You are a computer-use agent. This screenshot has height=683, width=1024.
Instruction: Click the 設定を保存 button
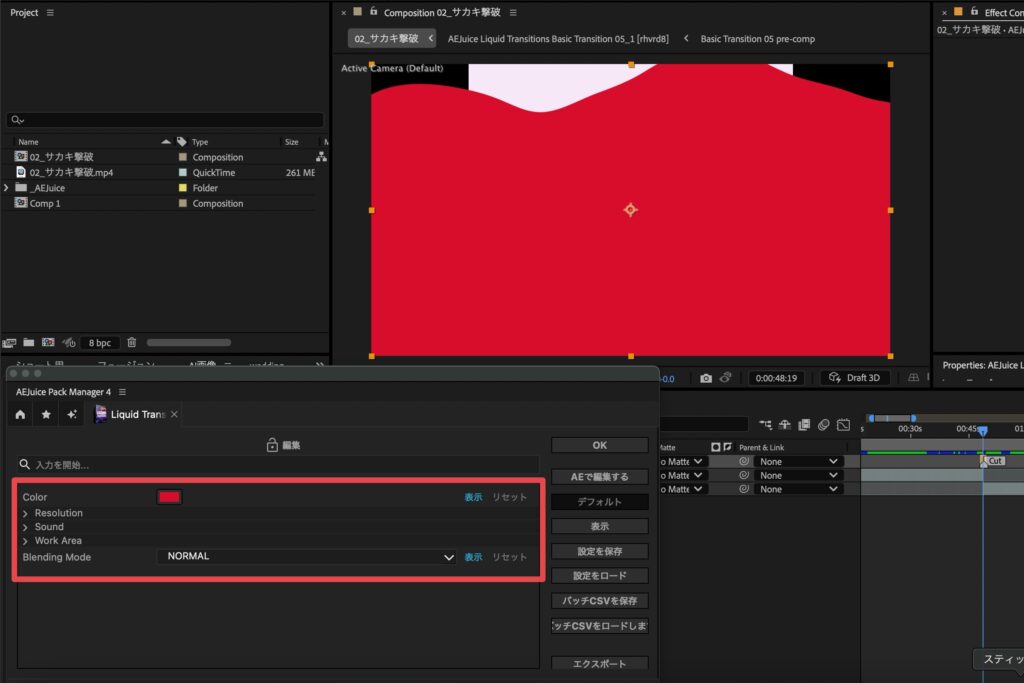click(x=599, y=551)
